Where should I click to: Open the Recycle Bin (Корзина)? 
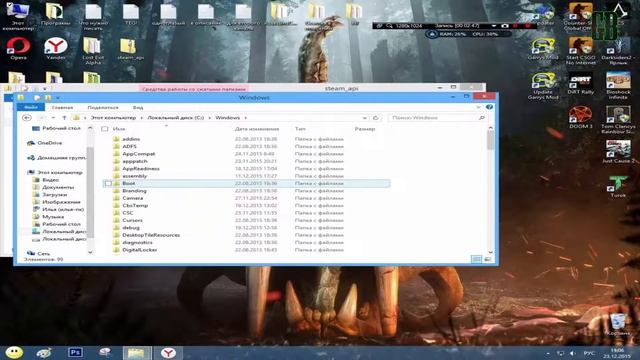618,324
